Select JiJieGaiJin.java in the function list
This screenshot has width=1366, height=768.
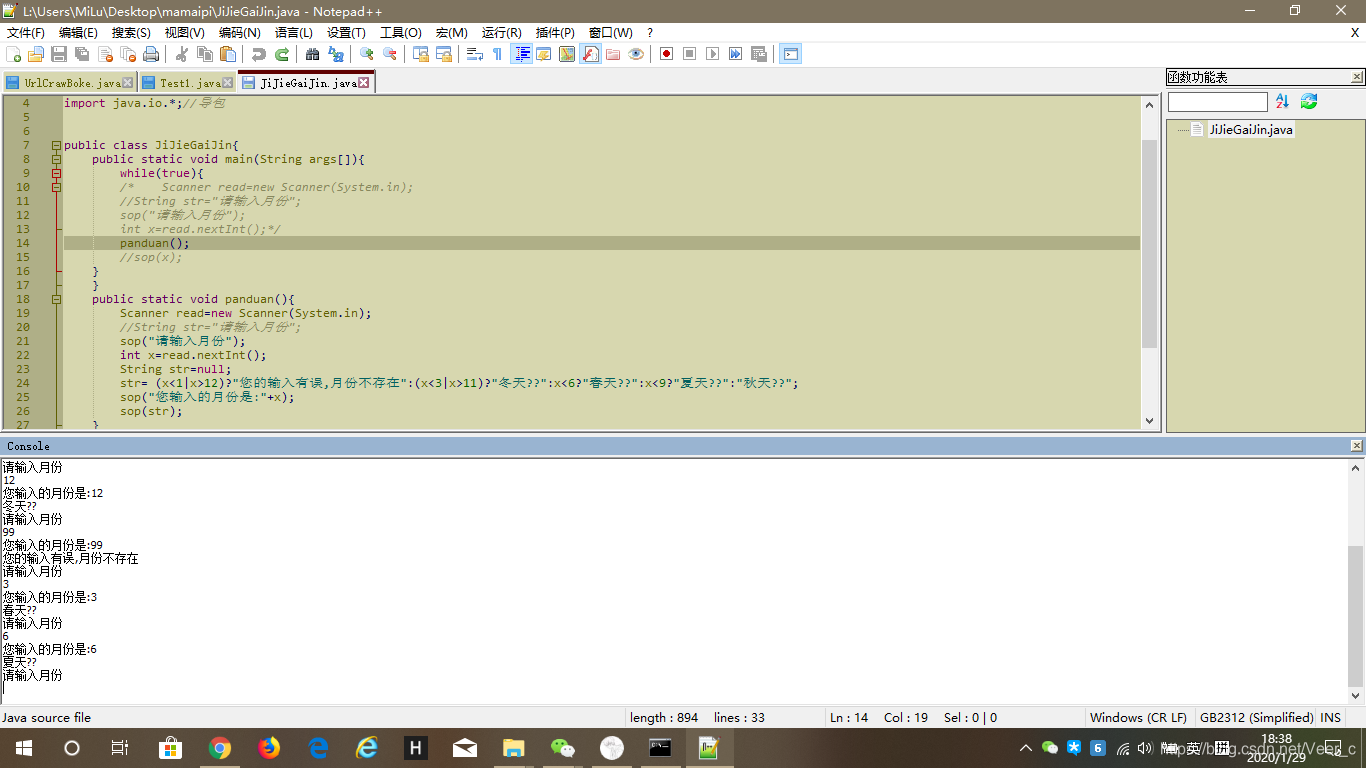pyautogui.click(x=1250, y=129)
